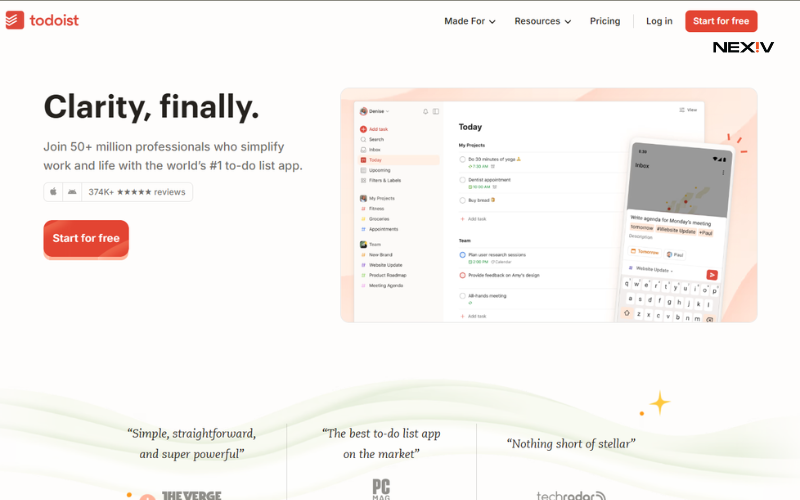Click the Log in link
This screenshot has width=800, height=500.
coord(659,21)
